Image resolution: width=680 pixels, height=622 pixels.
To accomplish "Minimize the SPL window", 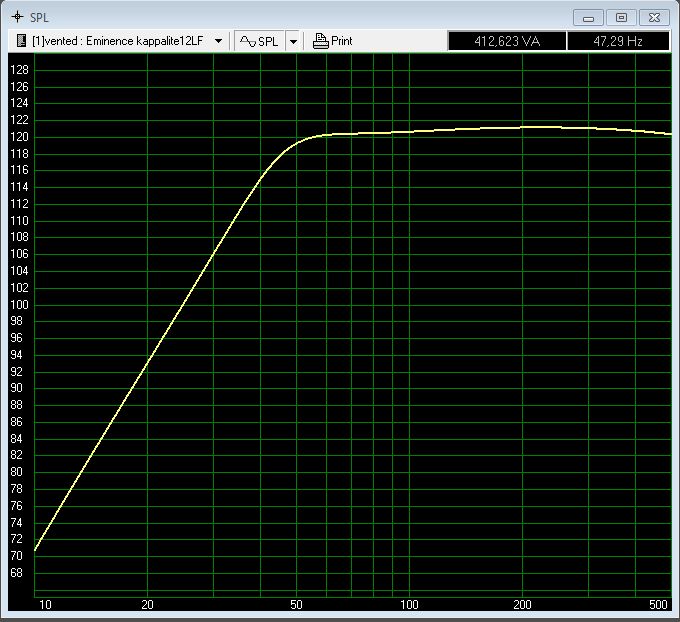I will pyautogui.click(x=588, y=17).
